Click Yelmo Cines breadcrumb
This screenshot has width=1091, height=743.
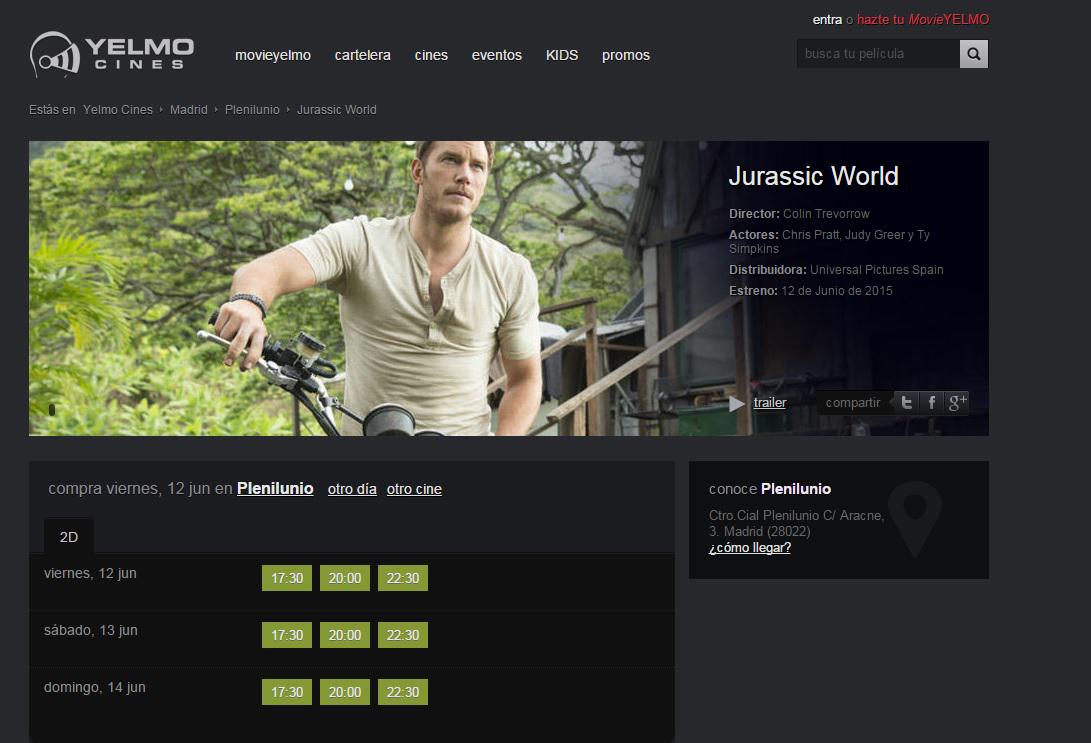point(118,110)
